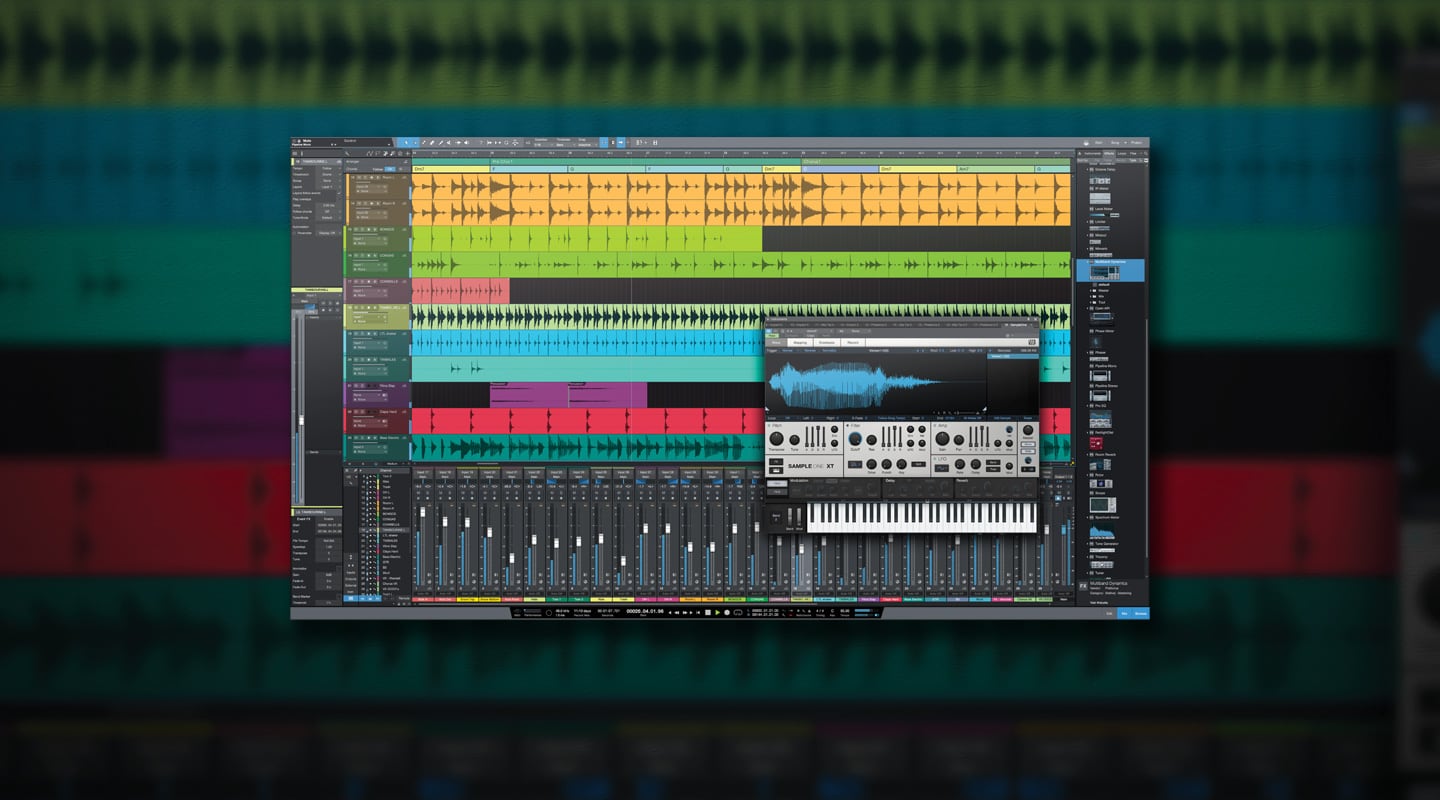Open the Quantize dropdown in toolbar
The width and height of the screenshot is (1440, 800).
point(543,145)
